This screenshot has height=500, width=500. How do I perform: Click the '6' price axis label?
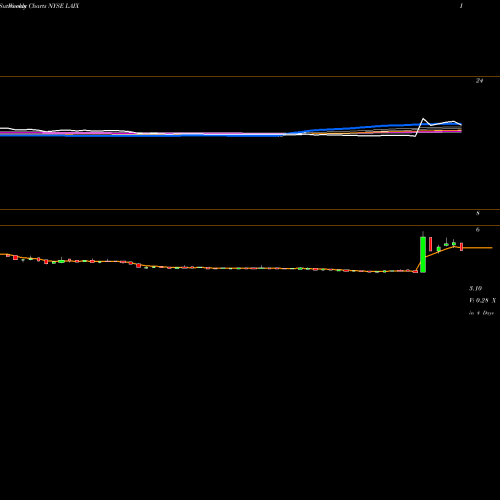pos(478,230)
